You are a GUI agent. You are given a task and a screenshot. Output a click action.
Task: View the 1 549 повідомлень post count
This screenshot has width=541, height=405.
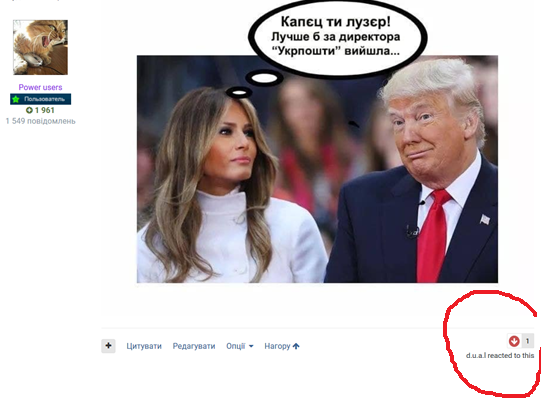[40, 121]
